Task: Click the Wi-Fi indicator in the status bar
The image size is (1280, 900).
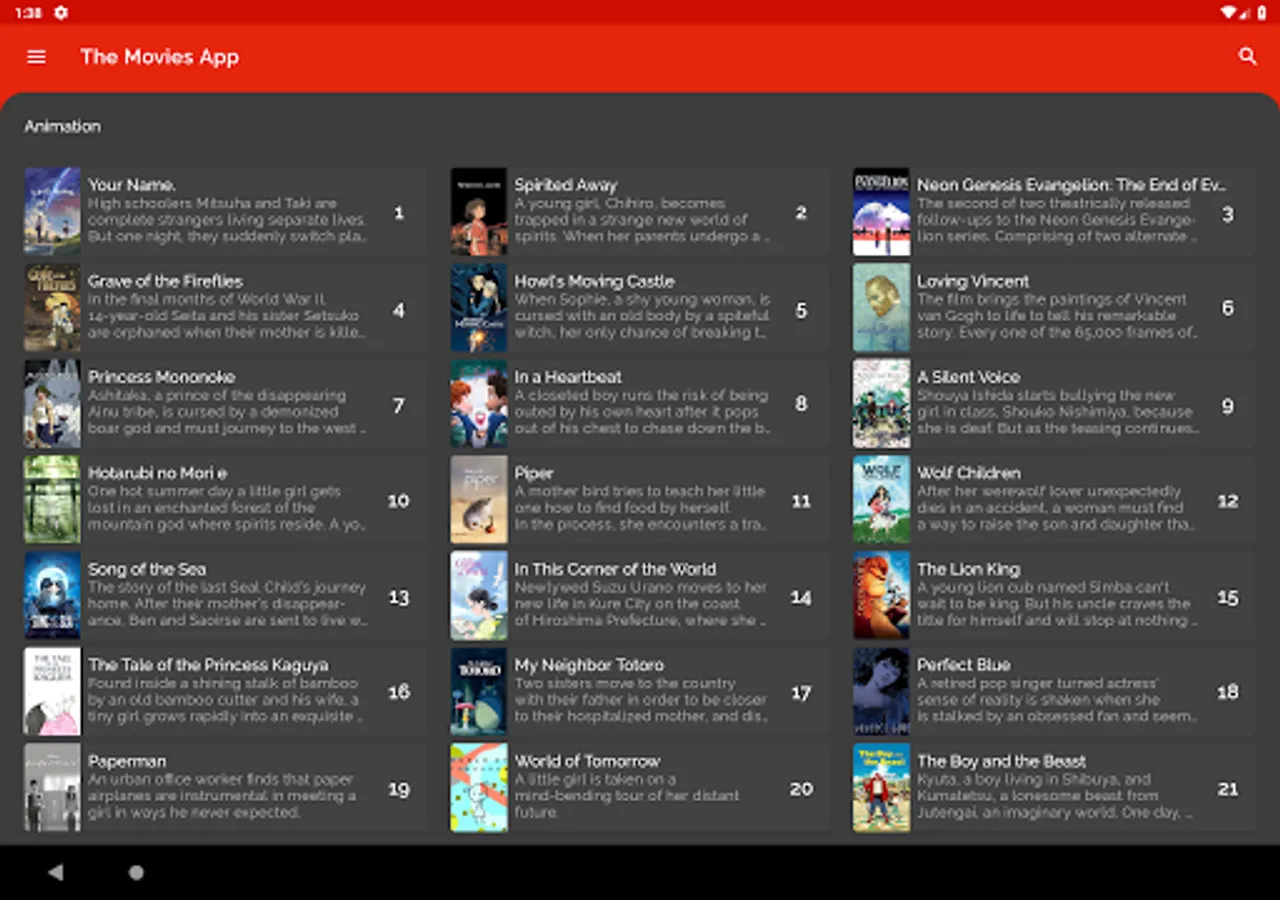Action: [x=1228, y=13]
